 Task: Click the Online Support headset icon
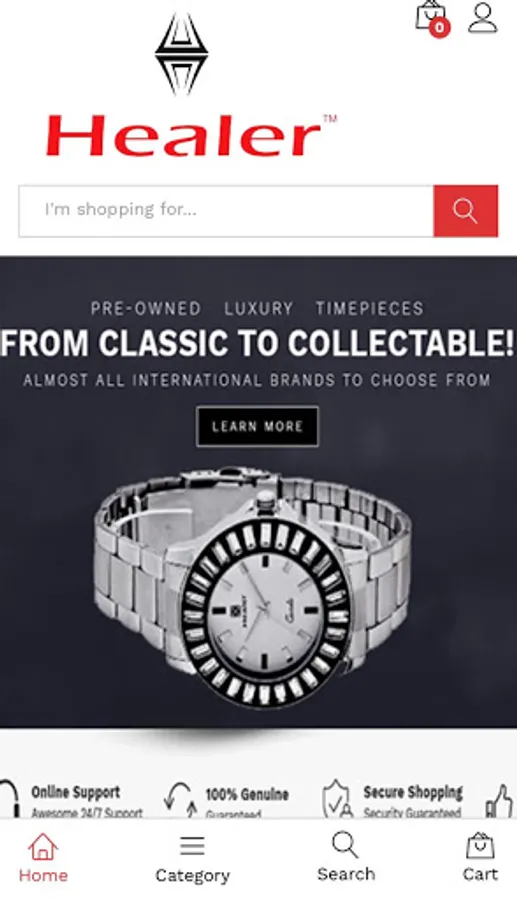10,798
